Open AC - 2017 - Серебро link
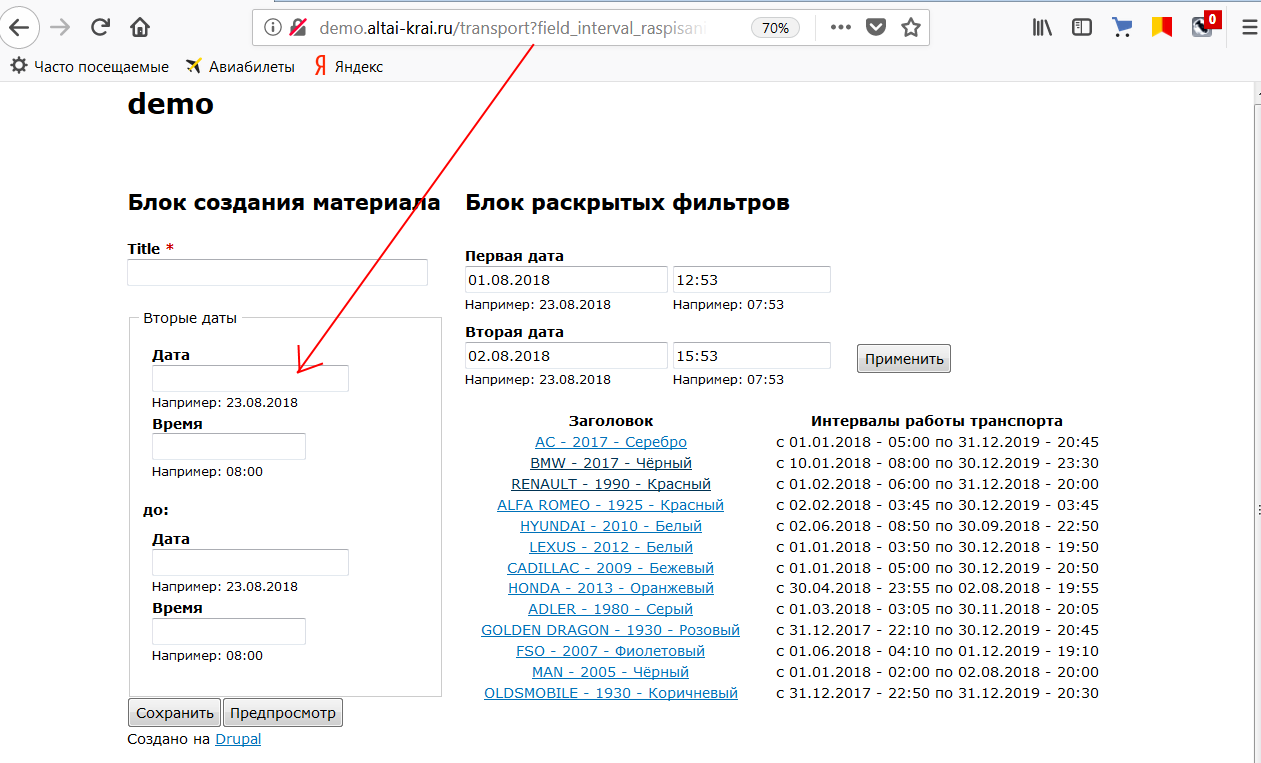The image size is (1261, 763). point(611,442)
